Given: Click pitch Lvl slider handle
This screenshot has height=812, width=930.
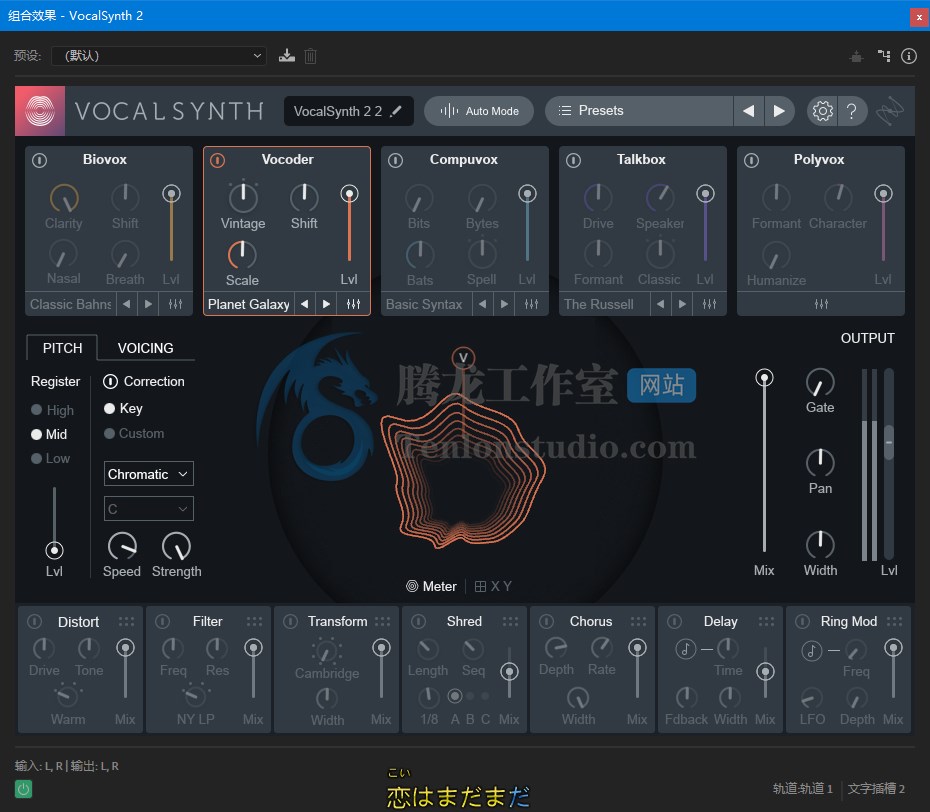Looking at the screenshot, I should [x=54, y=550].
